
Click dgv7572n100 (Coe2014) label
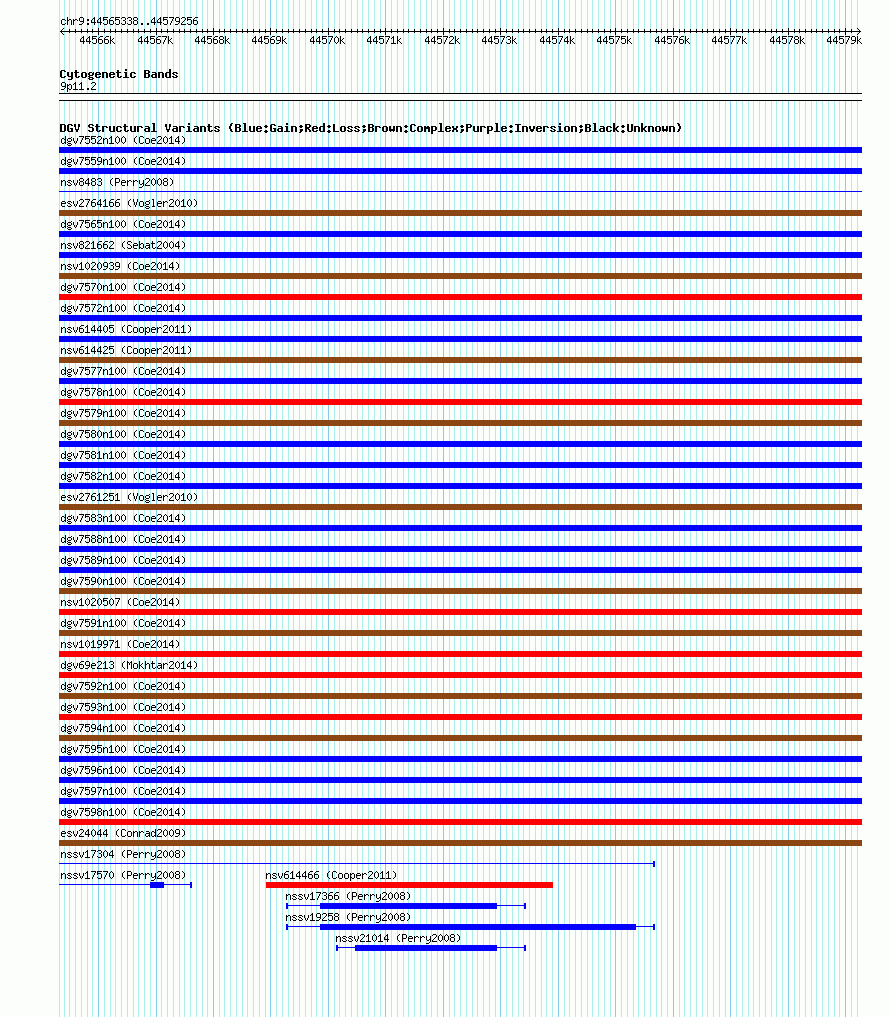[123, 308]
